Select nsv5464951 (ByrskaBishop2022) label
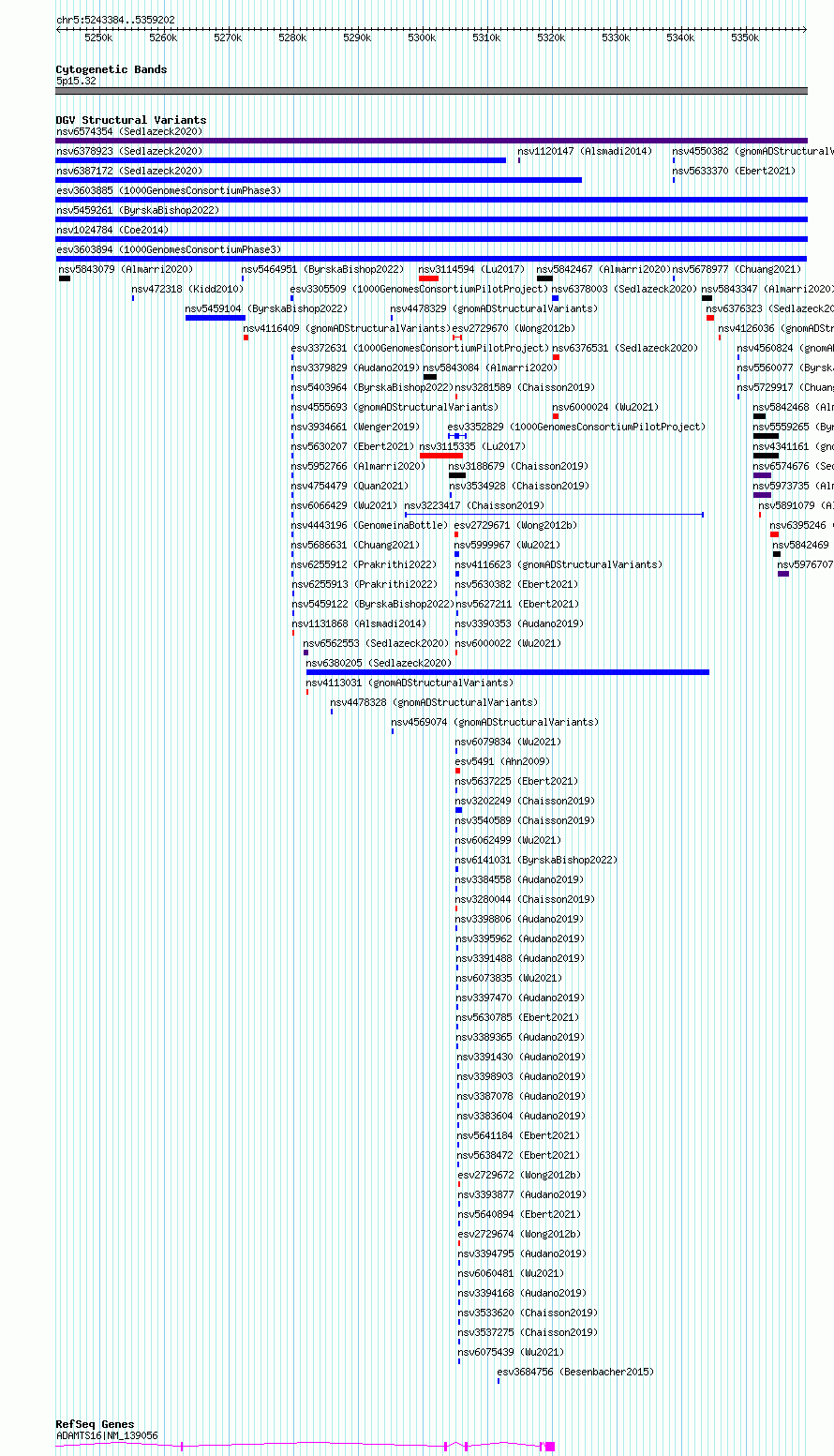 pos(322,269)
